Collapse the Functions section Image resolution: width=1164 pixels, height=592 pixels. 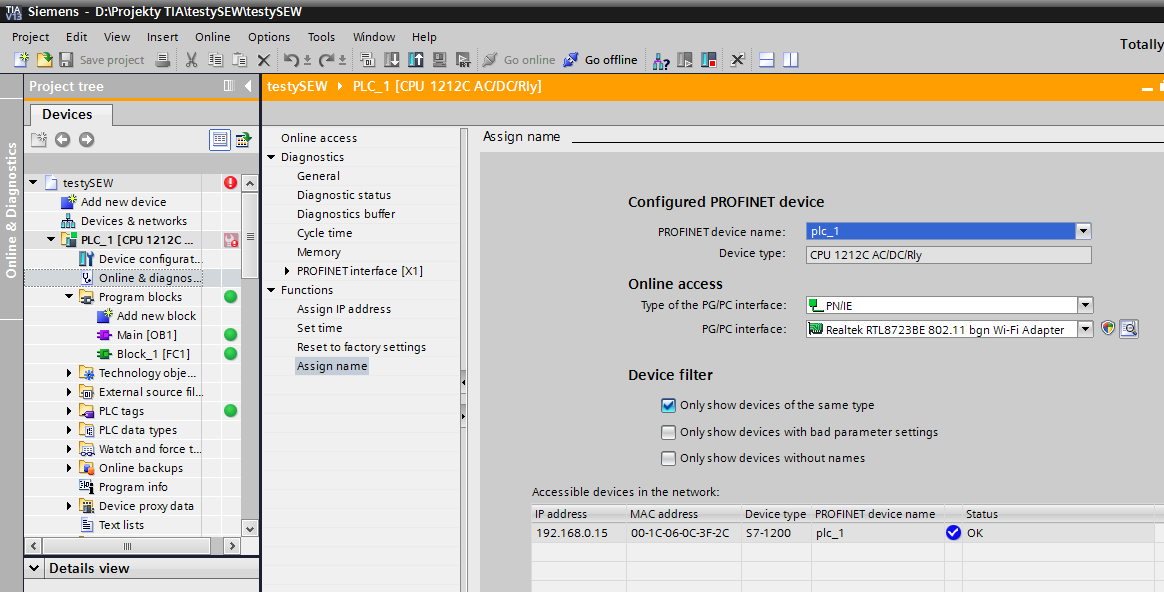pyautogui.click(x=272, y=290)
